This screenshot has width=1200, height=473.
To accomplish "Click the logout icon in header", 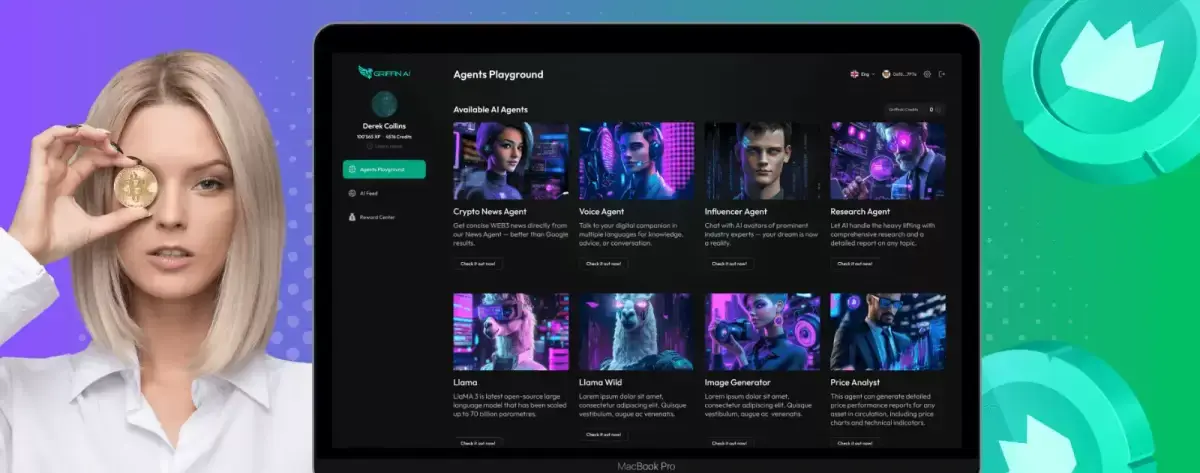I will (x=942, y=74).
